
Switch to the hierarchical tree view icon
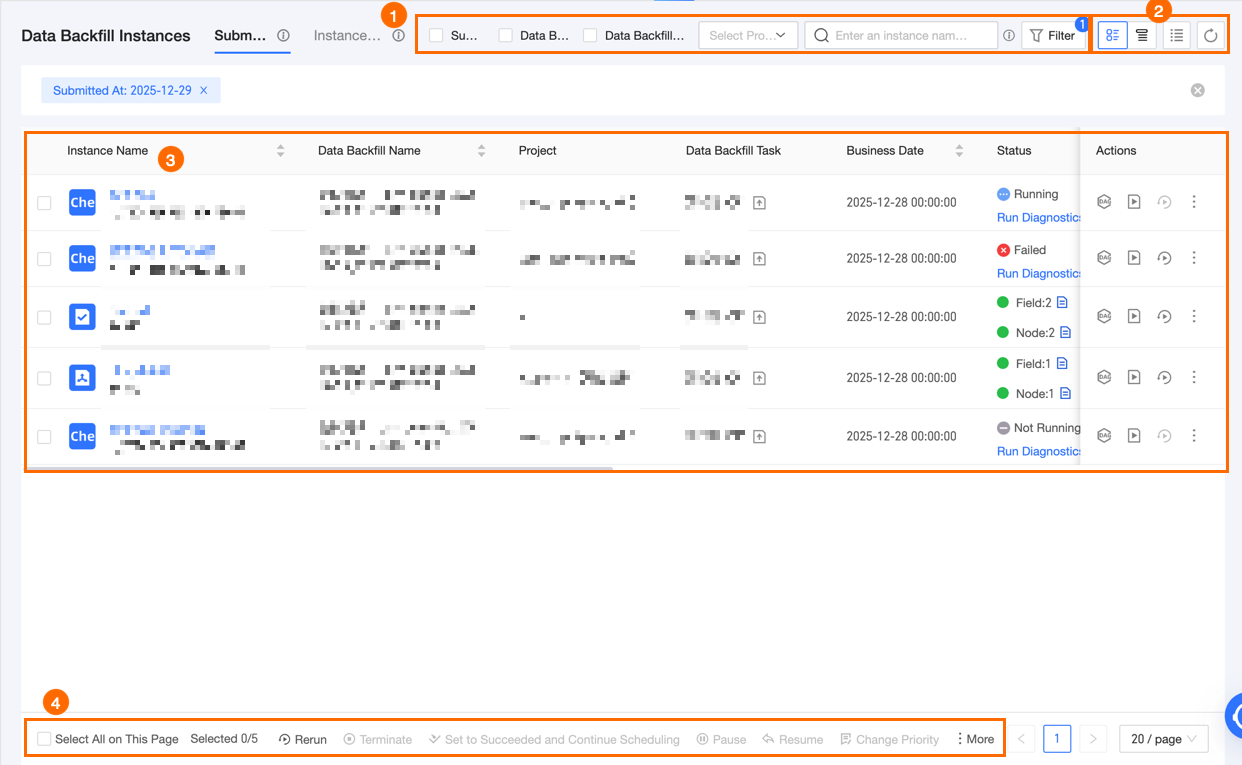click(x=1142, y=35)
